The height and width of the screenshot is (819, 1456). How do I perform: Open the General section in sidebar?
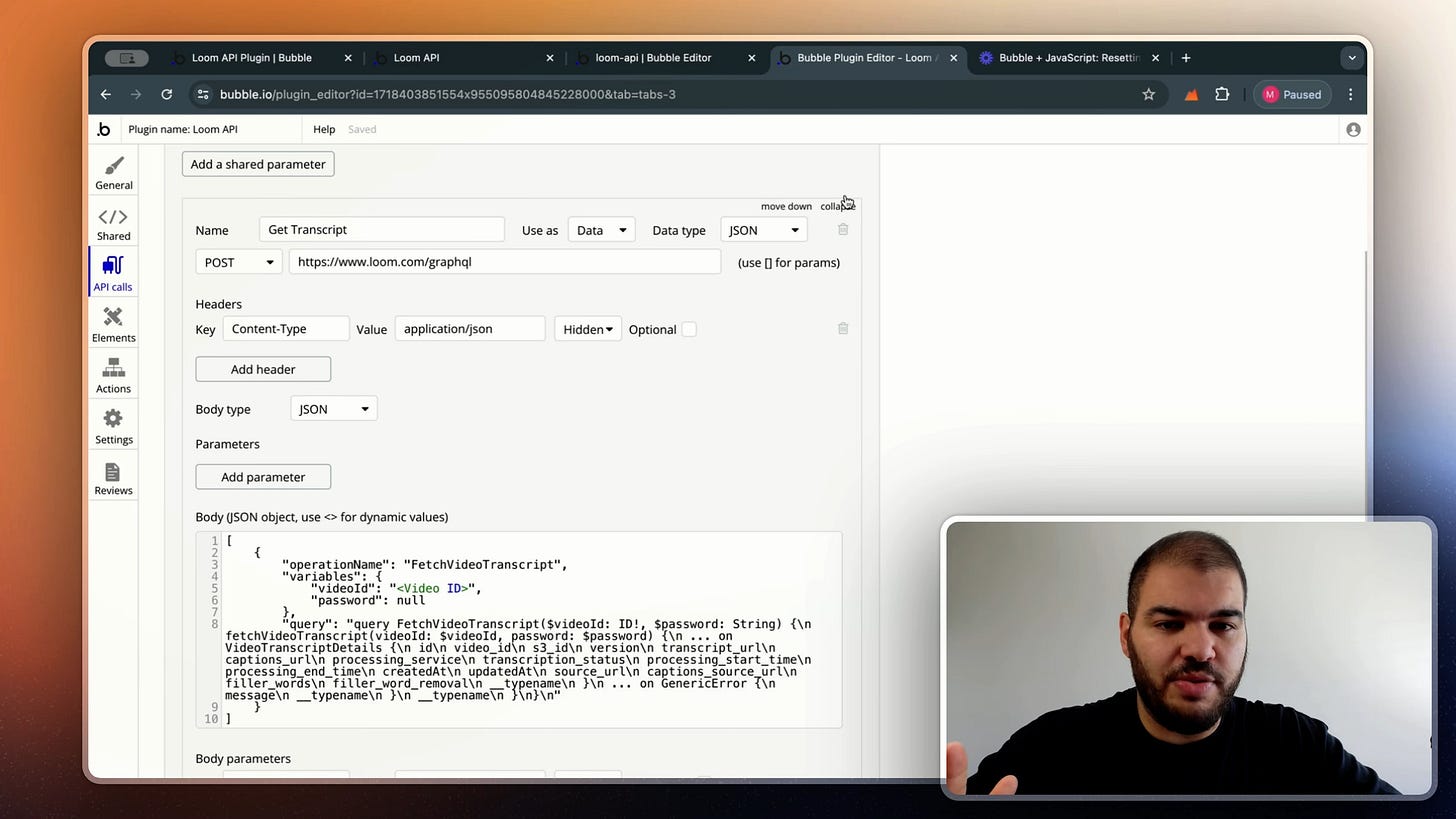(x=113, y=172)
